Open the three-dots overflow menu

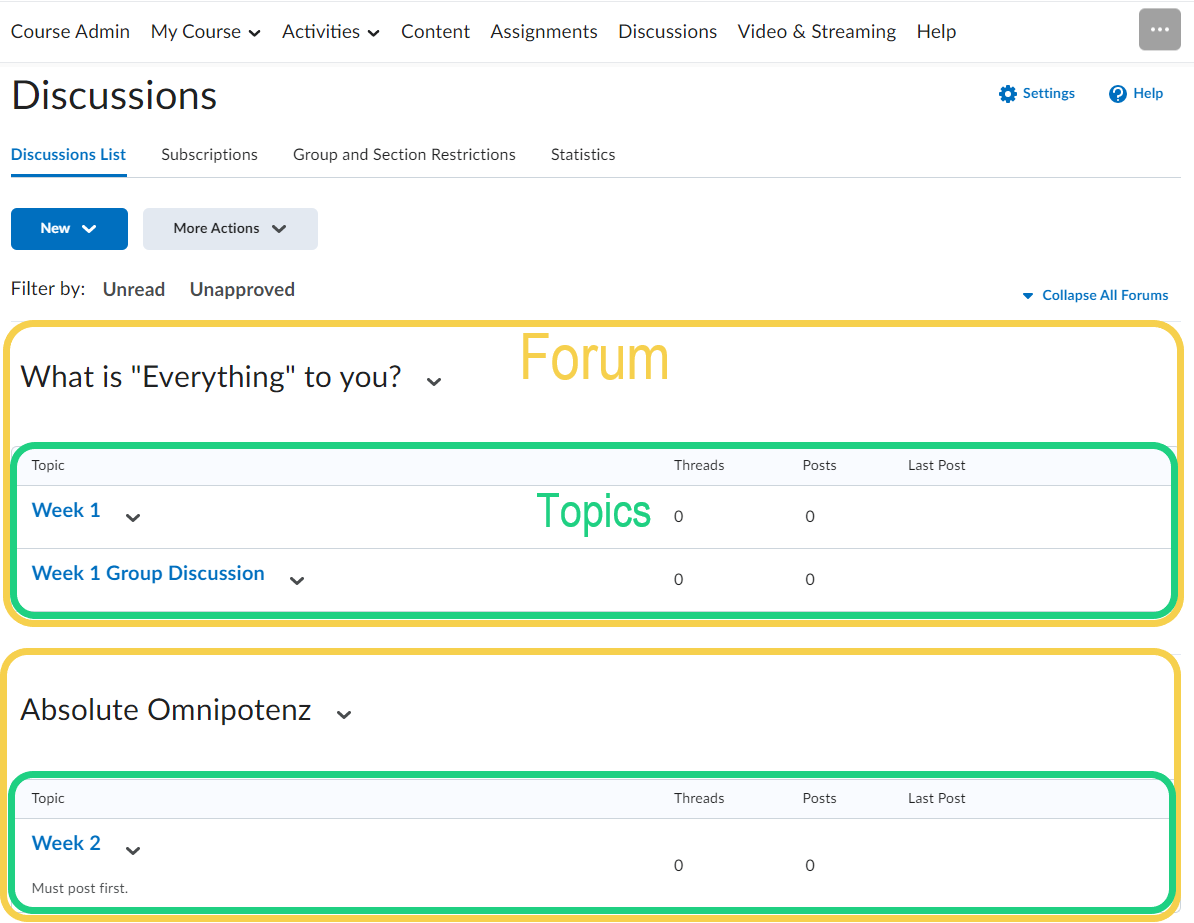pos(1159,30)
